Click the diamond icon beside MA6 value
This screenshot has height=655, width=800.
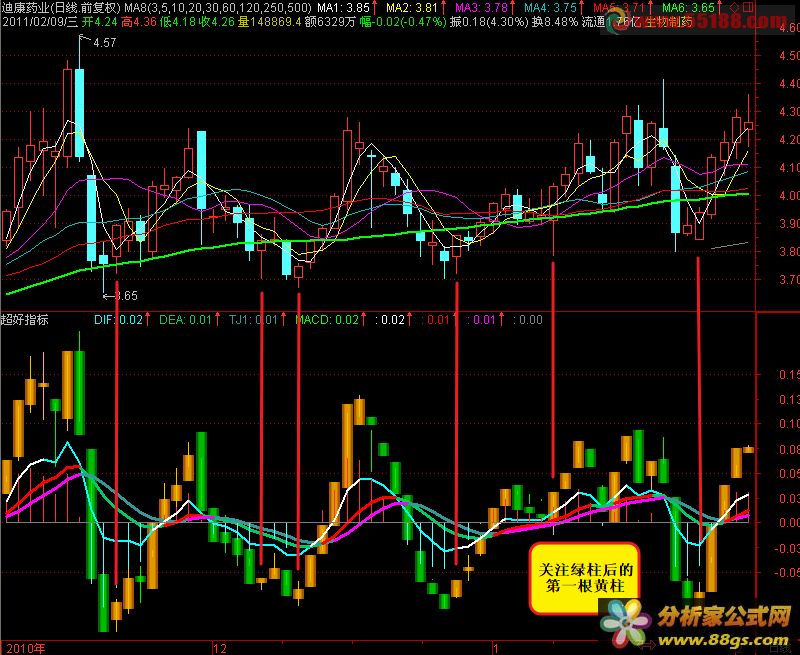click(x=734, y=7)
